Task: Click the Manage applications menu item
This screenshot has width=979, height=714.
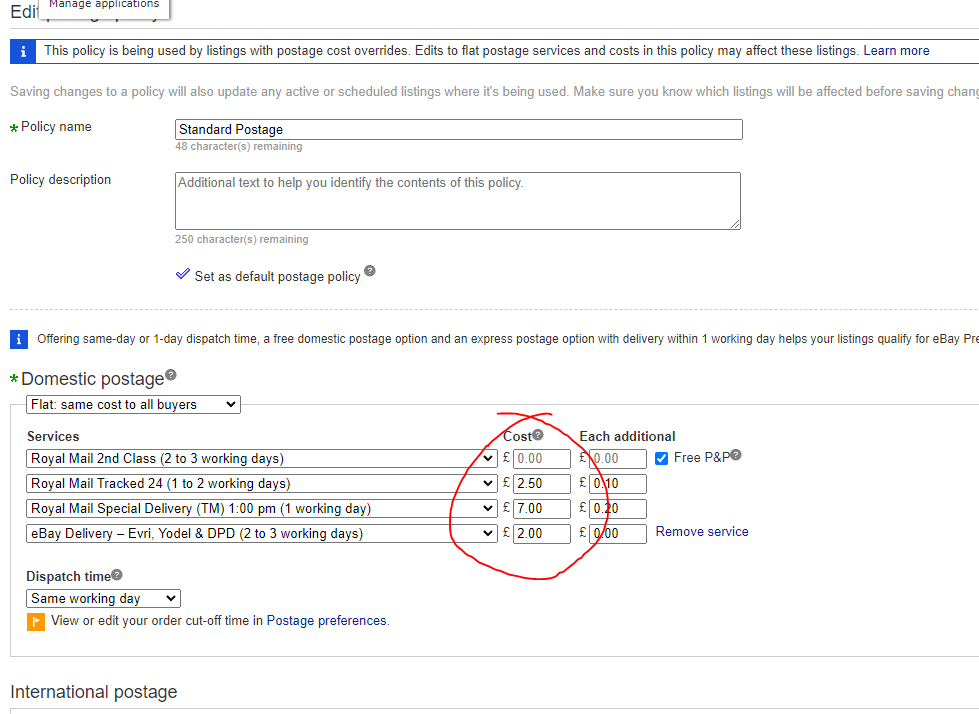Action: coord(104,5)
